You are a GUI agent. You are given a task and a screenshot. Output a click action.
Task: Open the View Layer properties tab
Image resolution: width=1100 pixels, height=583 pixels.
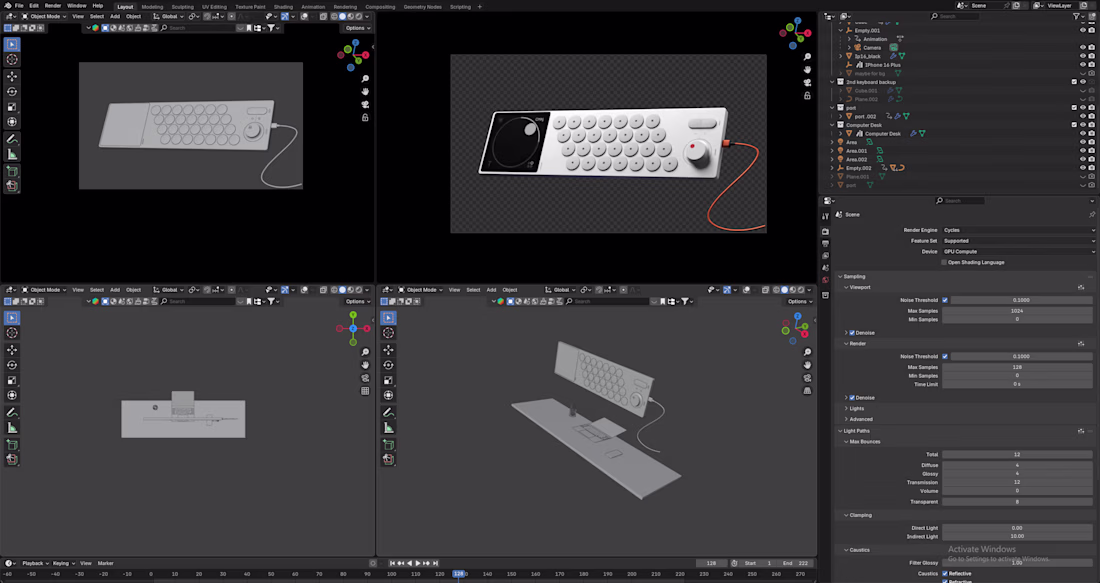(825, 255)
